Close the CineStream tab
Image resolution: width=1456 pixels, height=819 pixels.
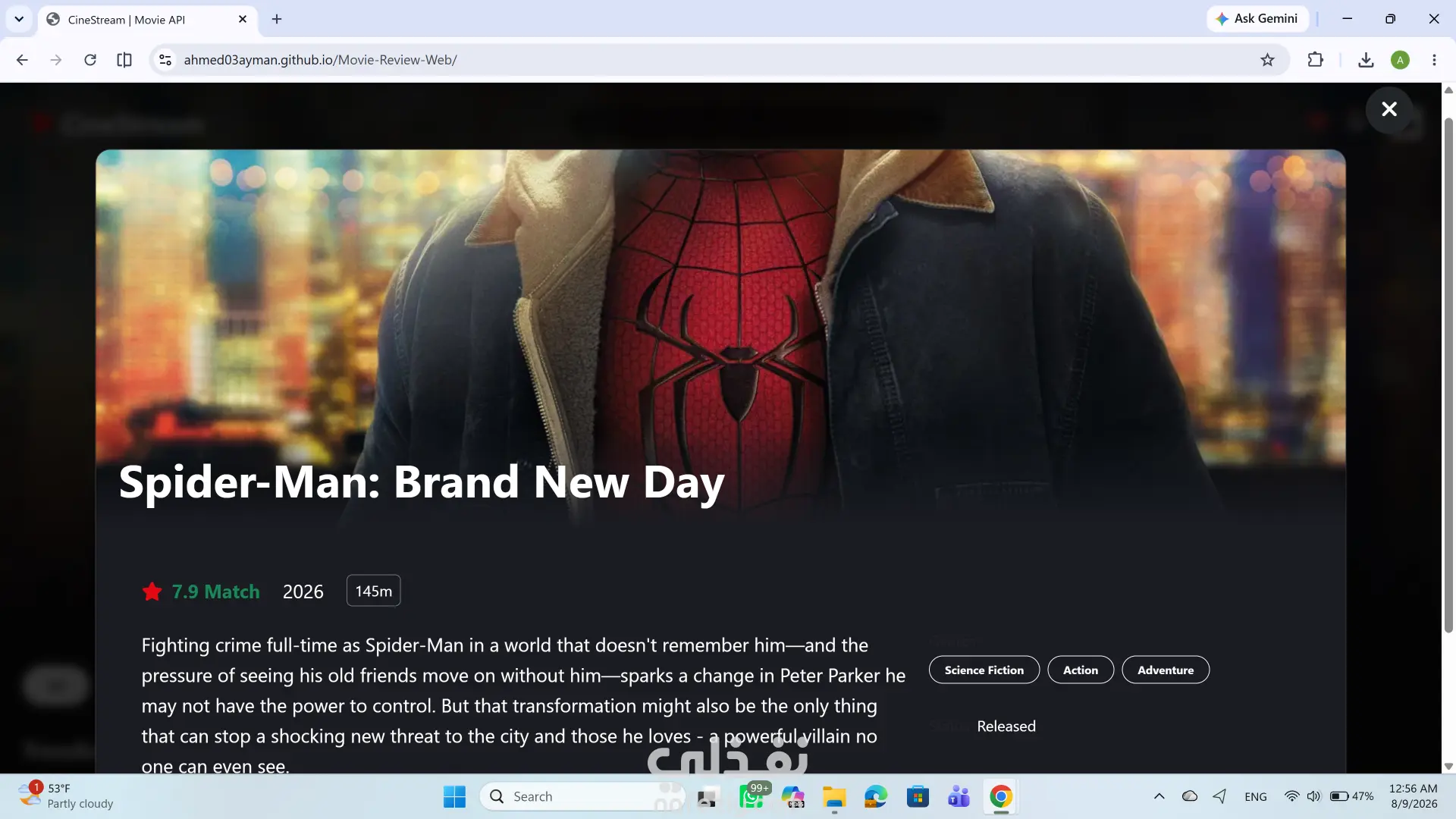(x=243, y=19)
